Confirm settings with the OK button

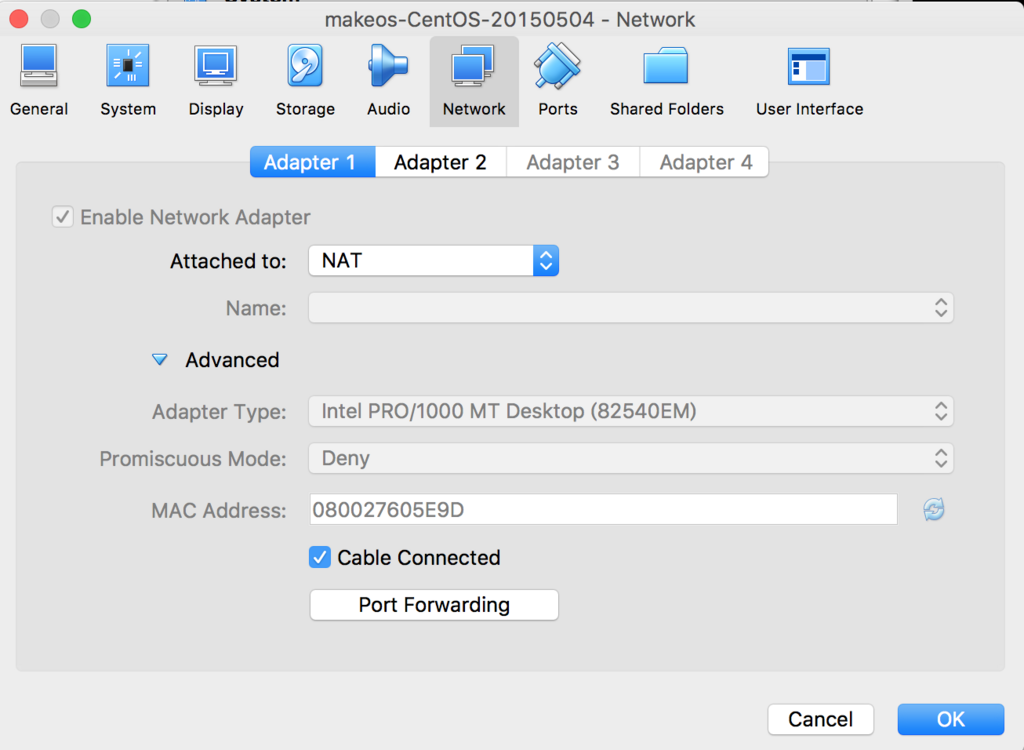(951, 719)
